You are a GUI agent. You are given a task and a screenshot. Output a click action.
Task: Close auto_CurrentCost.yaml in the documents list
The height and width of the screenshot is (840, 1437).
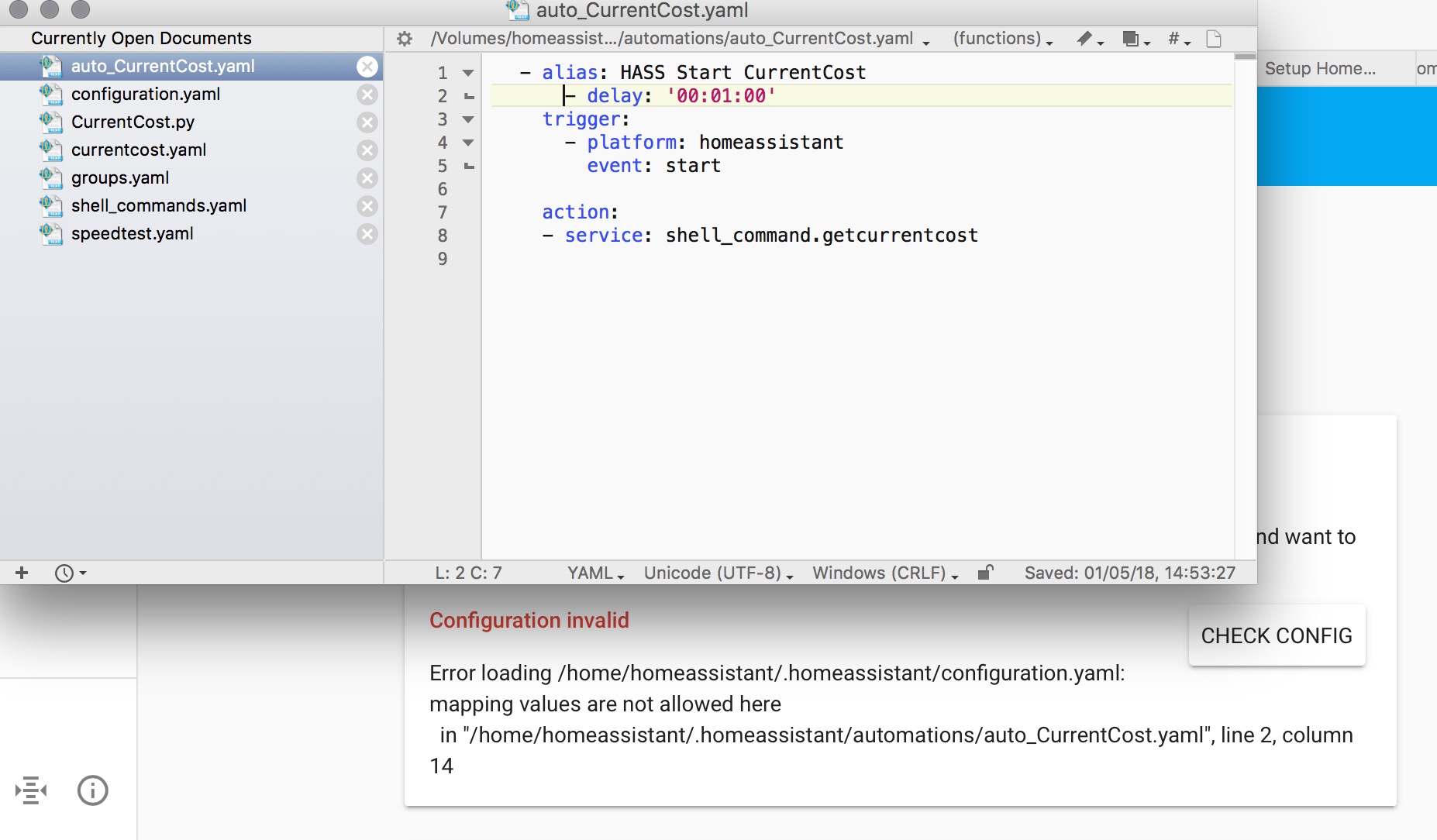pyautogui.click(x=367, y=67)
